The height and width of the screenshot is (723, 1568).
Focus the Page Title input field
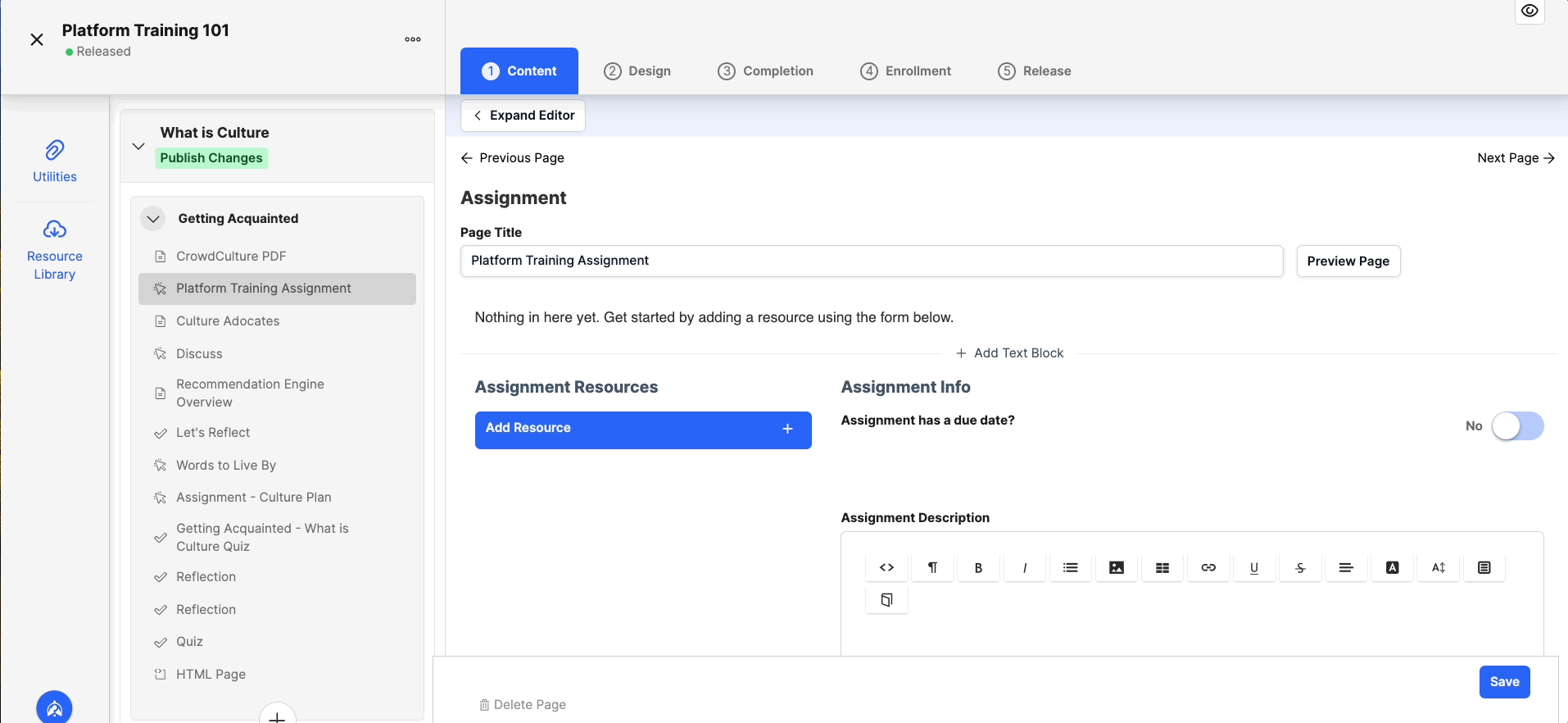[x=872, y=261]
